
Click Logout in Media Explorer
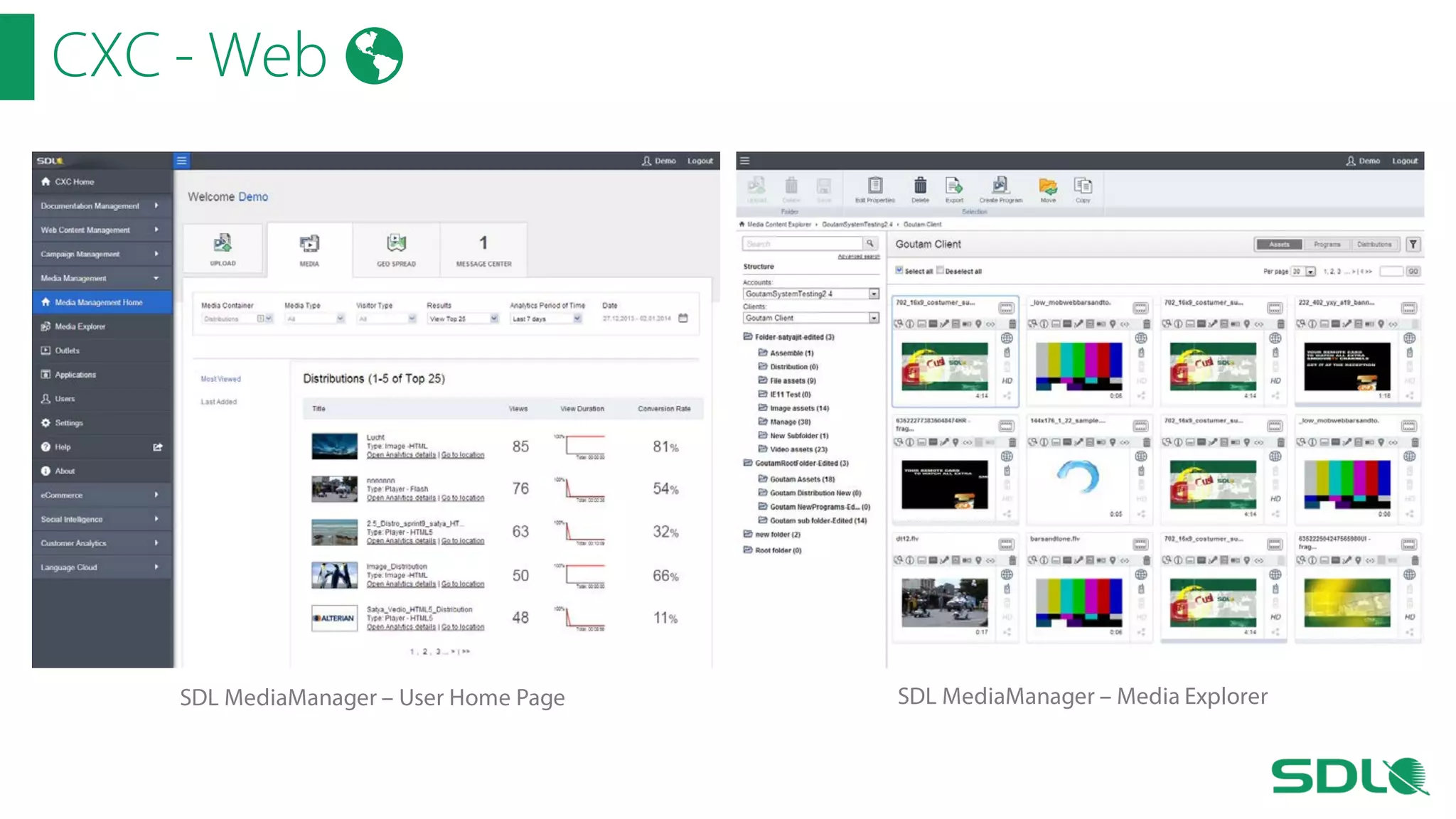tap(1404, 161)
